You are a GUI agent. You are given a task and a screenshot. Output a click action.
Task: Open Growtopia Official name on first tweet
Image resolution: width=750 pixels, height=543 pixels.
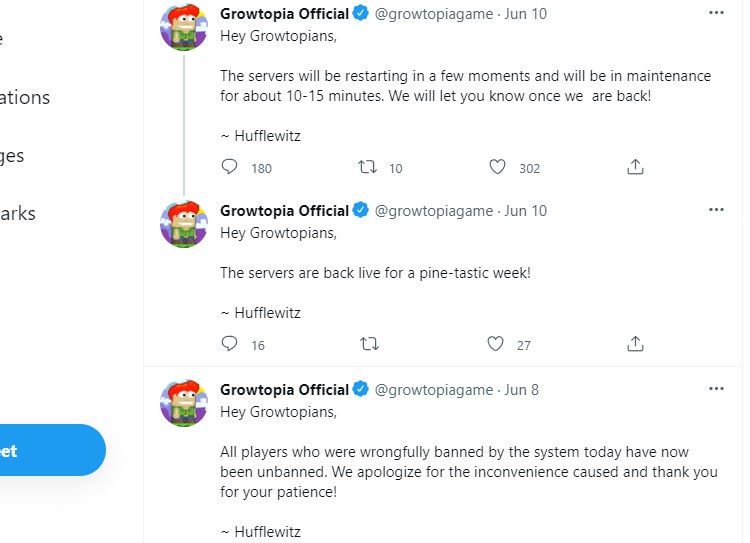[x=284, y=14]
